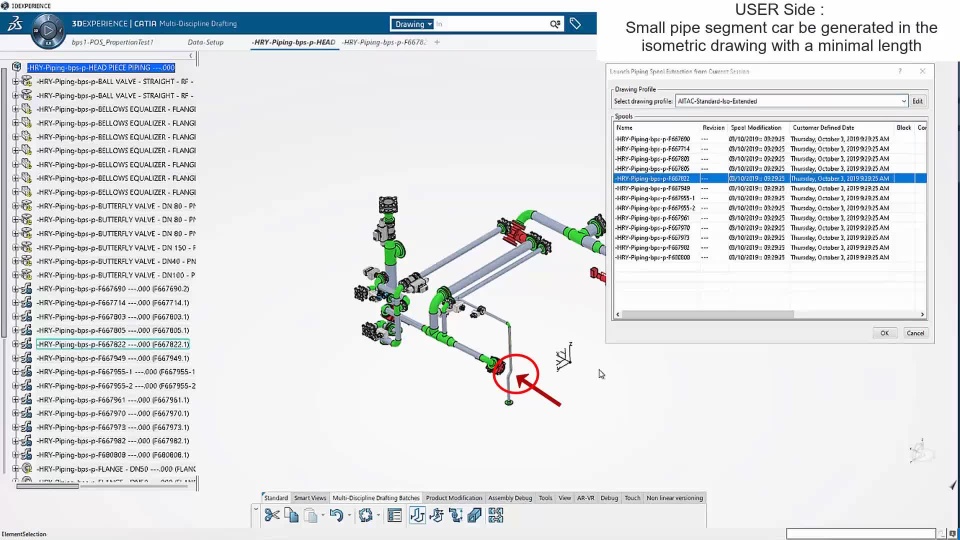The height and width of the screenshot is (540, 960).
Task: Open the properties list icon in toolbar
Action: [395, 516]
